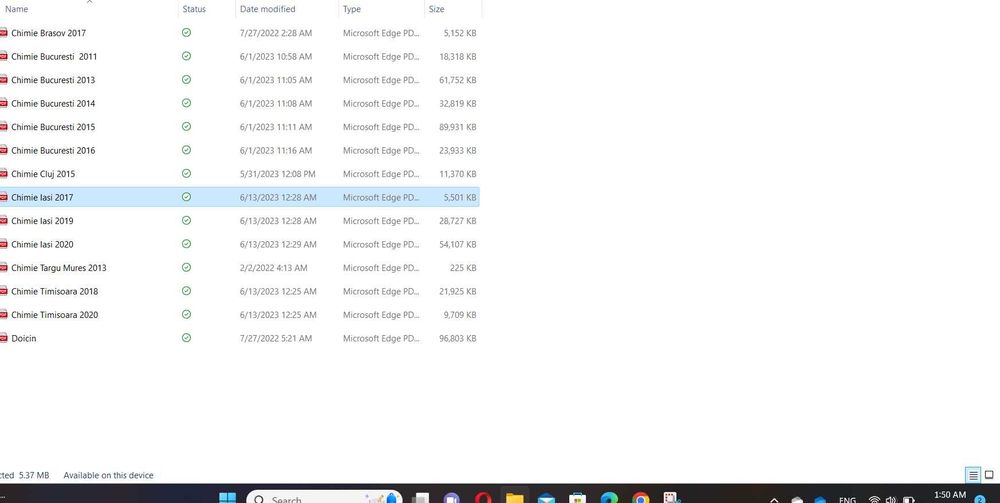The image size is (1000, 503).
Task: Show hidden system tray icons
Action: pyautogui.click(x=774, y=500)
